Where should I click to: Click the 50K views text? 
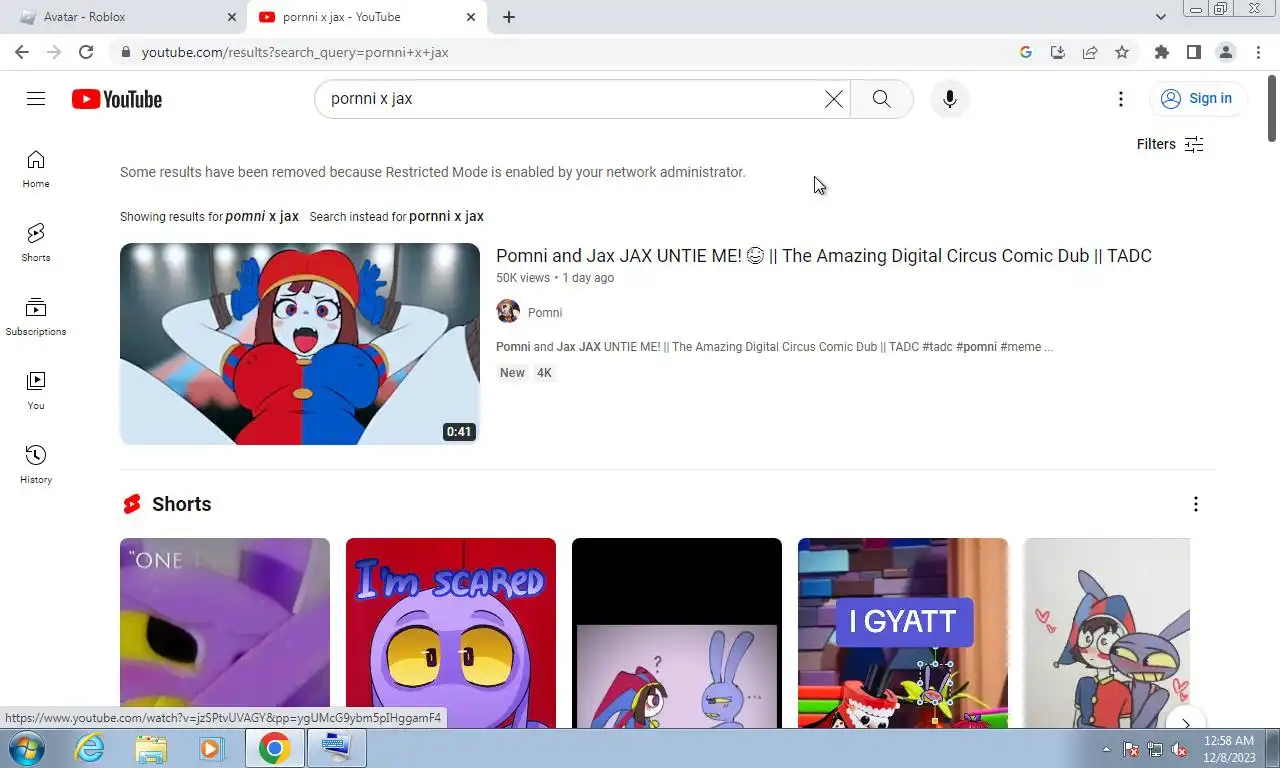coord(523,278)
